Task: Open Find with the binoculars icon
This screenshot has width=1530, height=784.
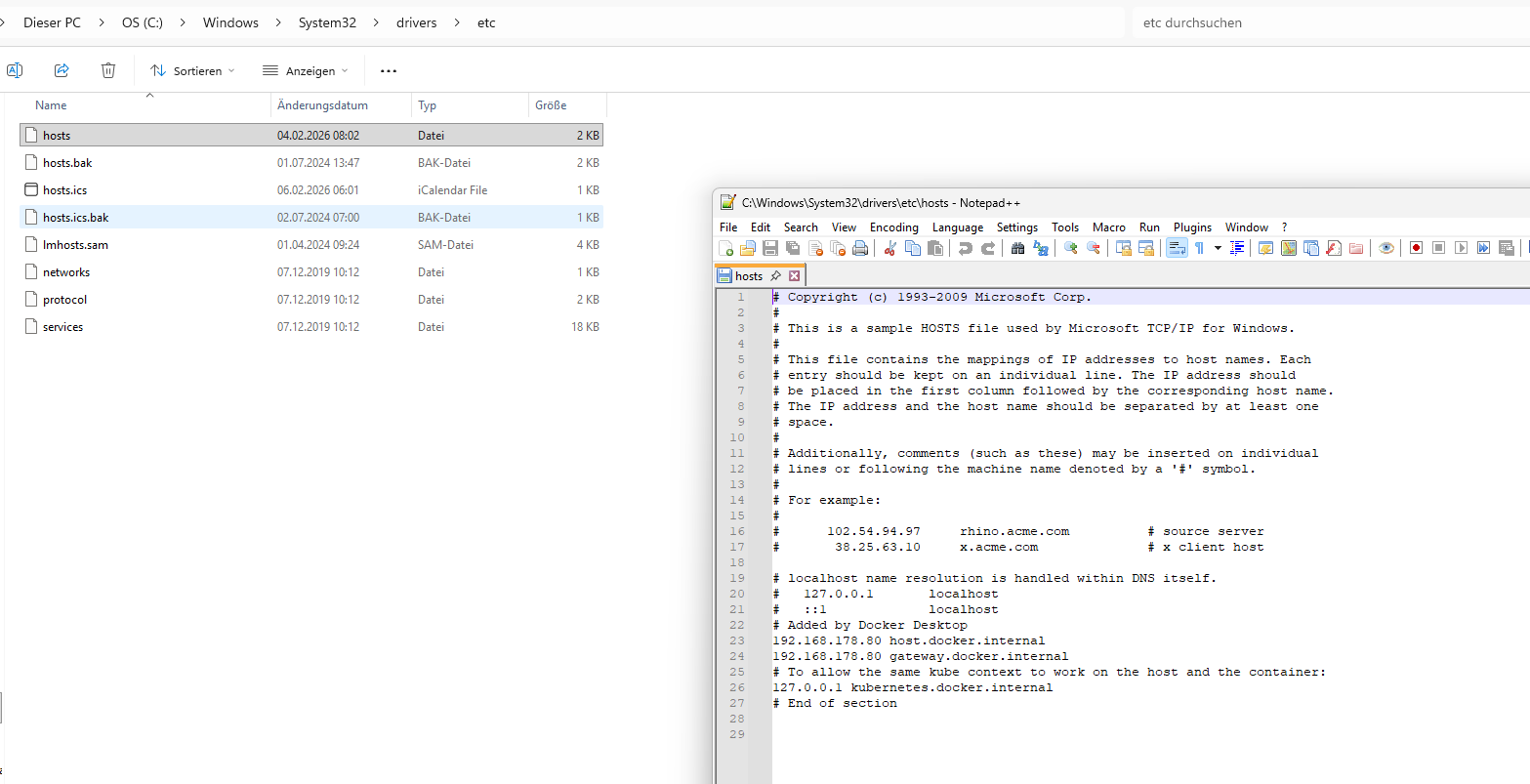Action: [1017, 248]
